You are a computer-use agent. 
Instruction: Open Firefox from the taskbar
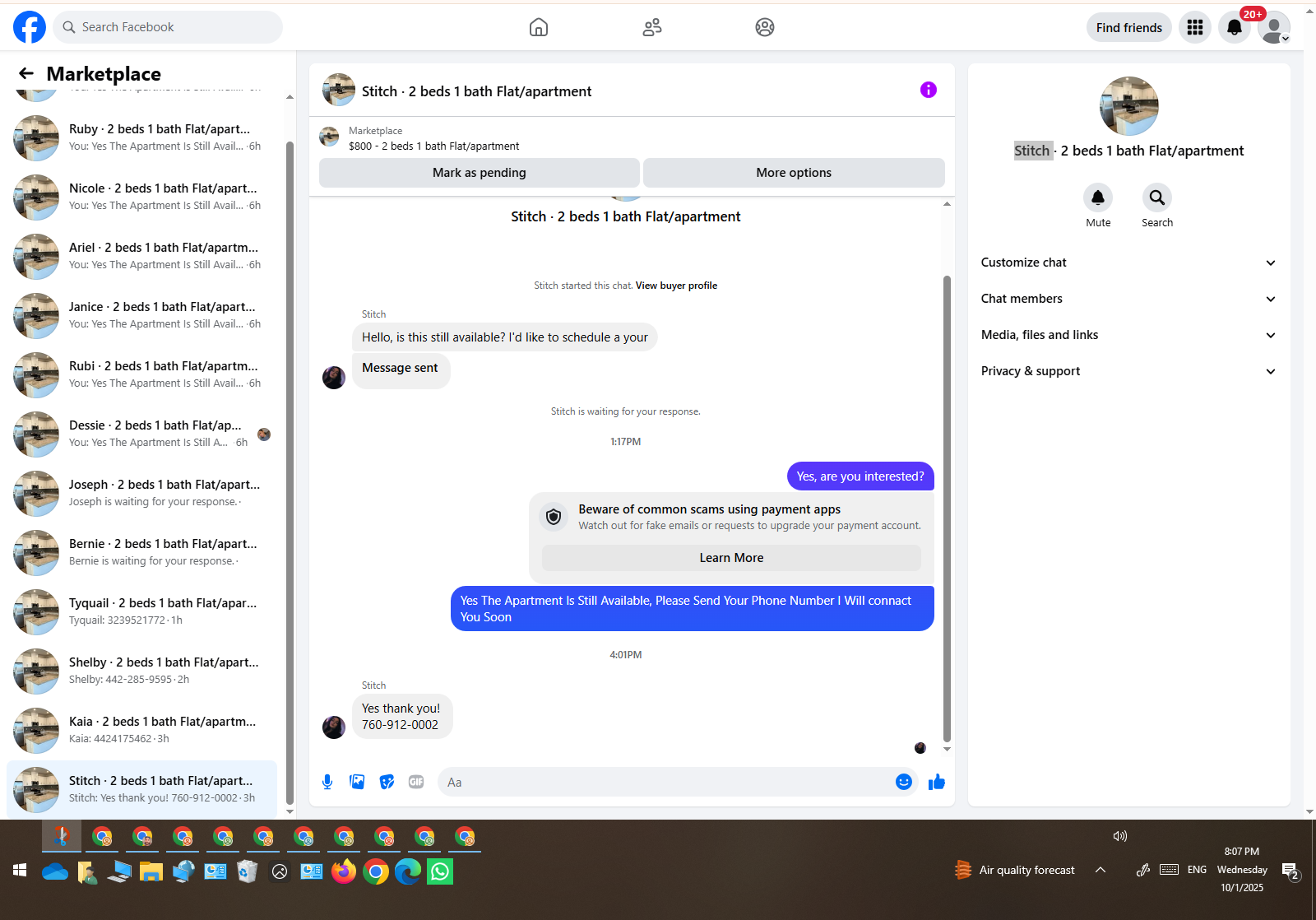(344, 871)
